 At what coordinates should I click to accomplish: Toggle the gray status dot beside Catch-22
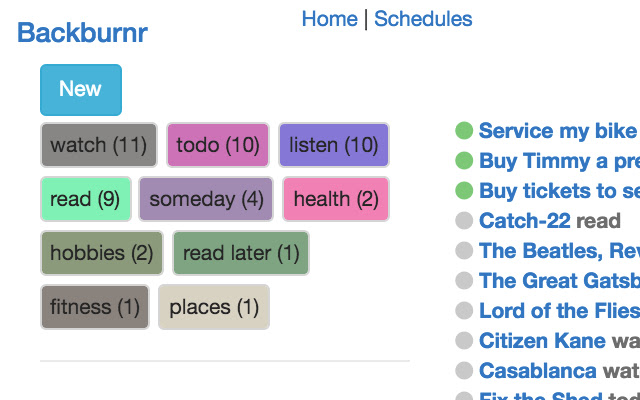[x=464, y=221]
